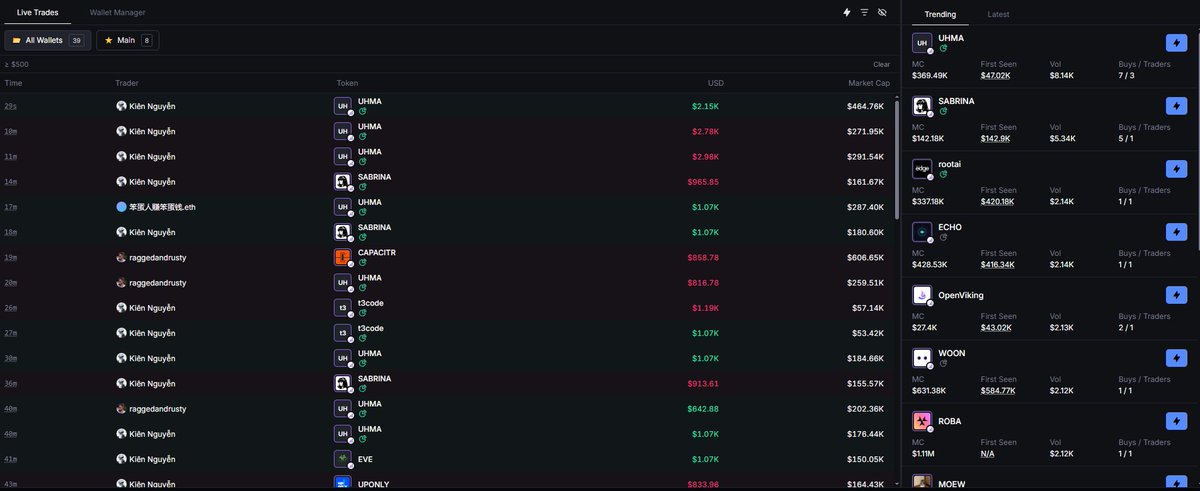Click the 笨蛋人赚笨蛋钱.eth trader avatar
Screen dimensions: 1200x491
tap(121, 207)
